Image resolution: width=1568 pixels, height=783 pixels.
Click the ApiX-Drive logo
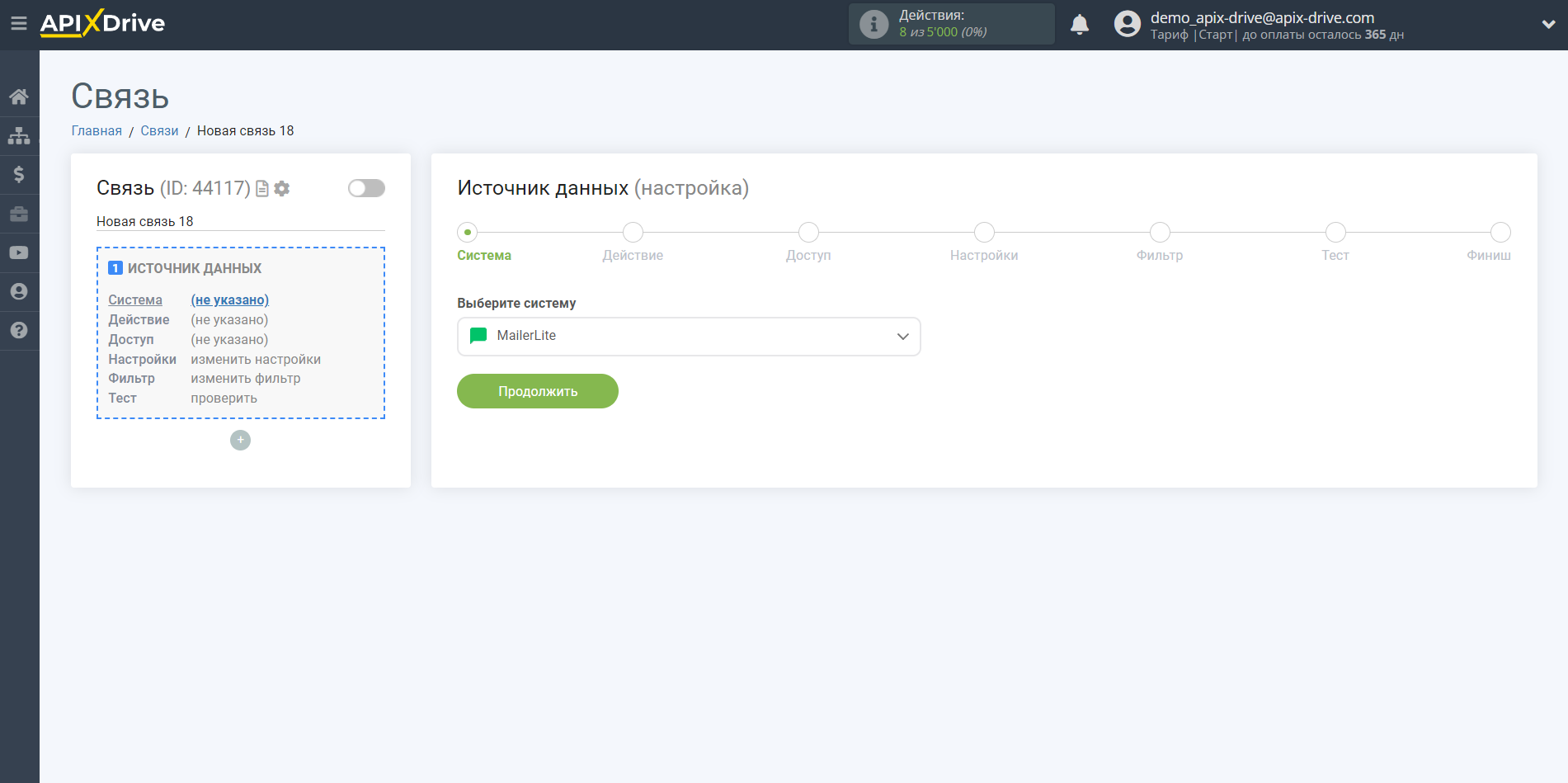(x=102, y=23)
